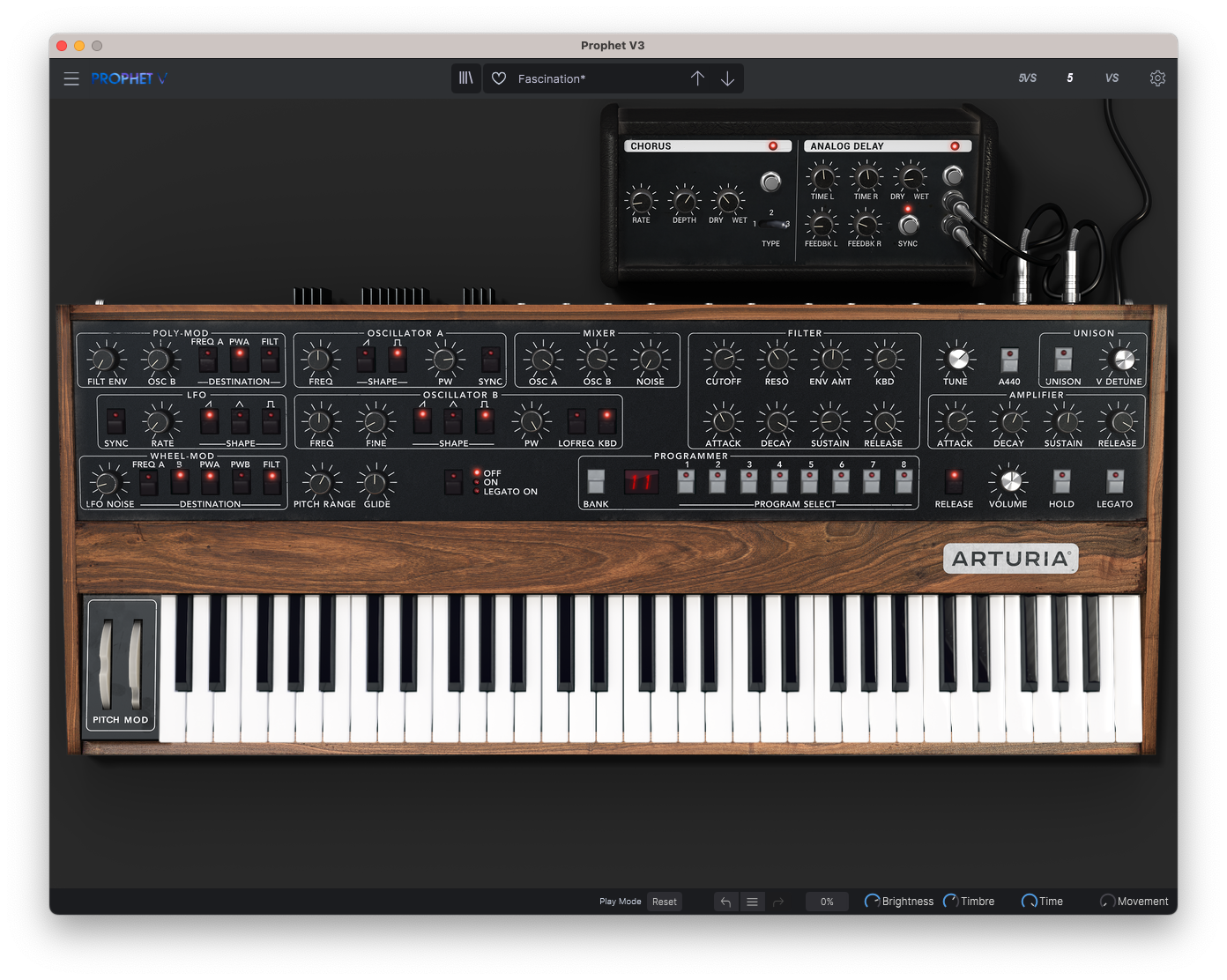Load previous preset with up arrow
This screenshot has width=1227, height=980.
click(x=697, y=78)
